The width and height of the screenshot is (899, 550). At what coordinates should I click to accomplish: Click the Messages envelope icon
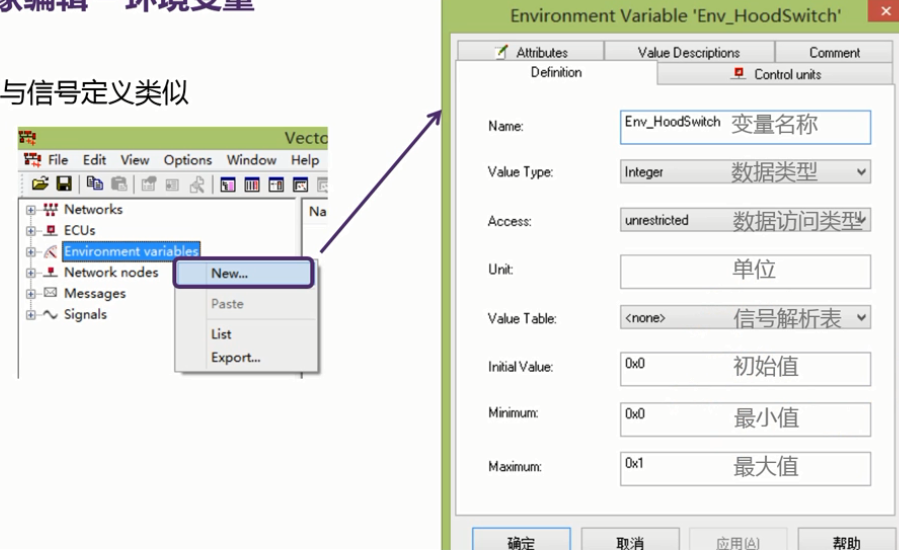(50, 293)
